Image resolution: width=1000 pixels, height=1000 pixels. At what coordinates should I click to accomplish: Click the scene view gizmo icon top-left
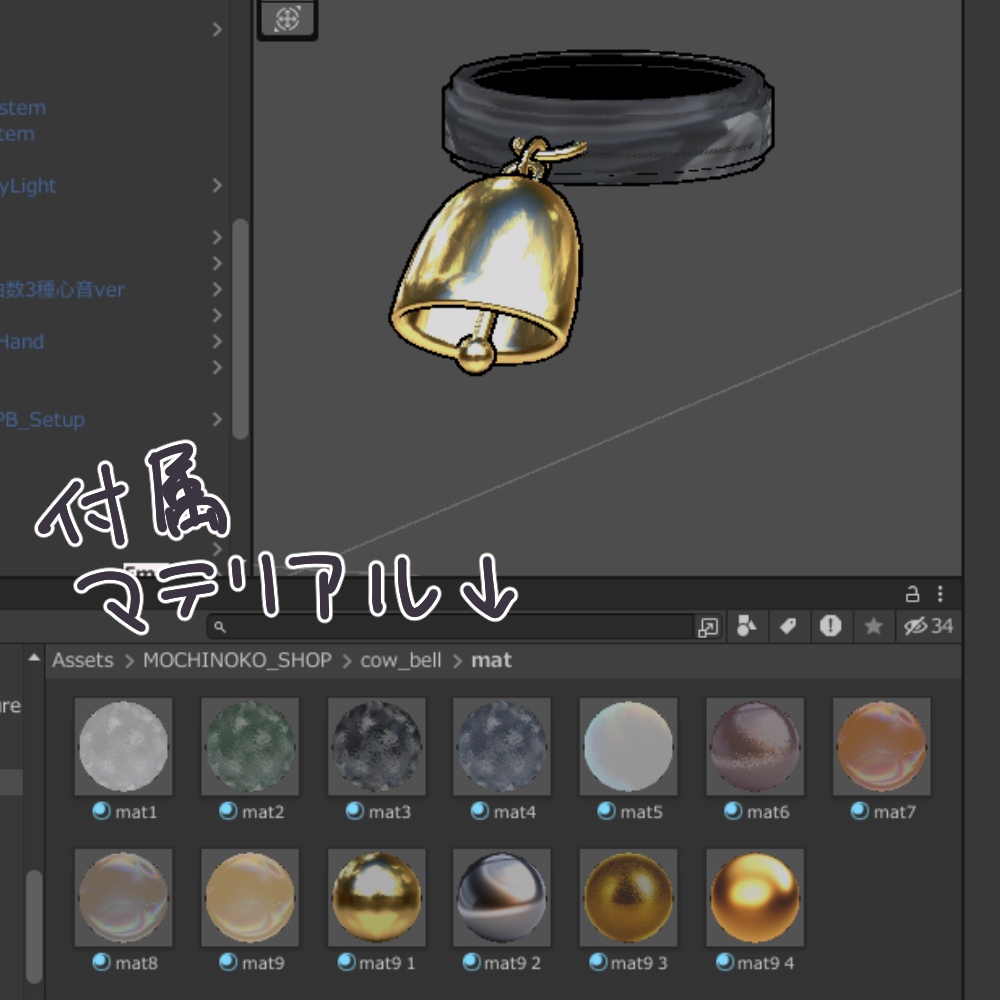coord(288,20)
